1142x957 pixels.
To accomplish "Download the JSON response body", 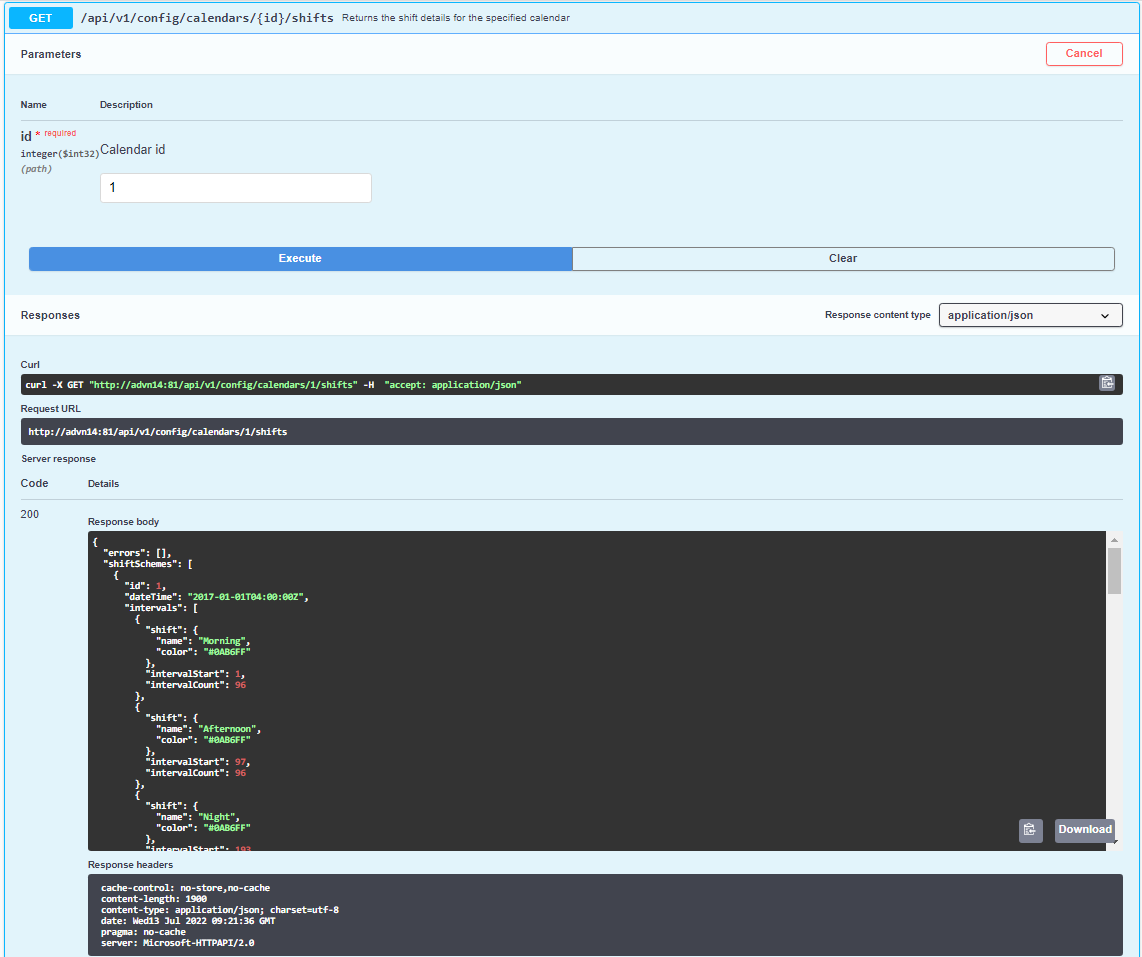I will [x=1084, y=830].
